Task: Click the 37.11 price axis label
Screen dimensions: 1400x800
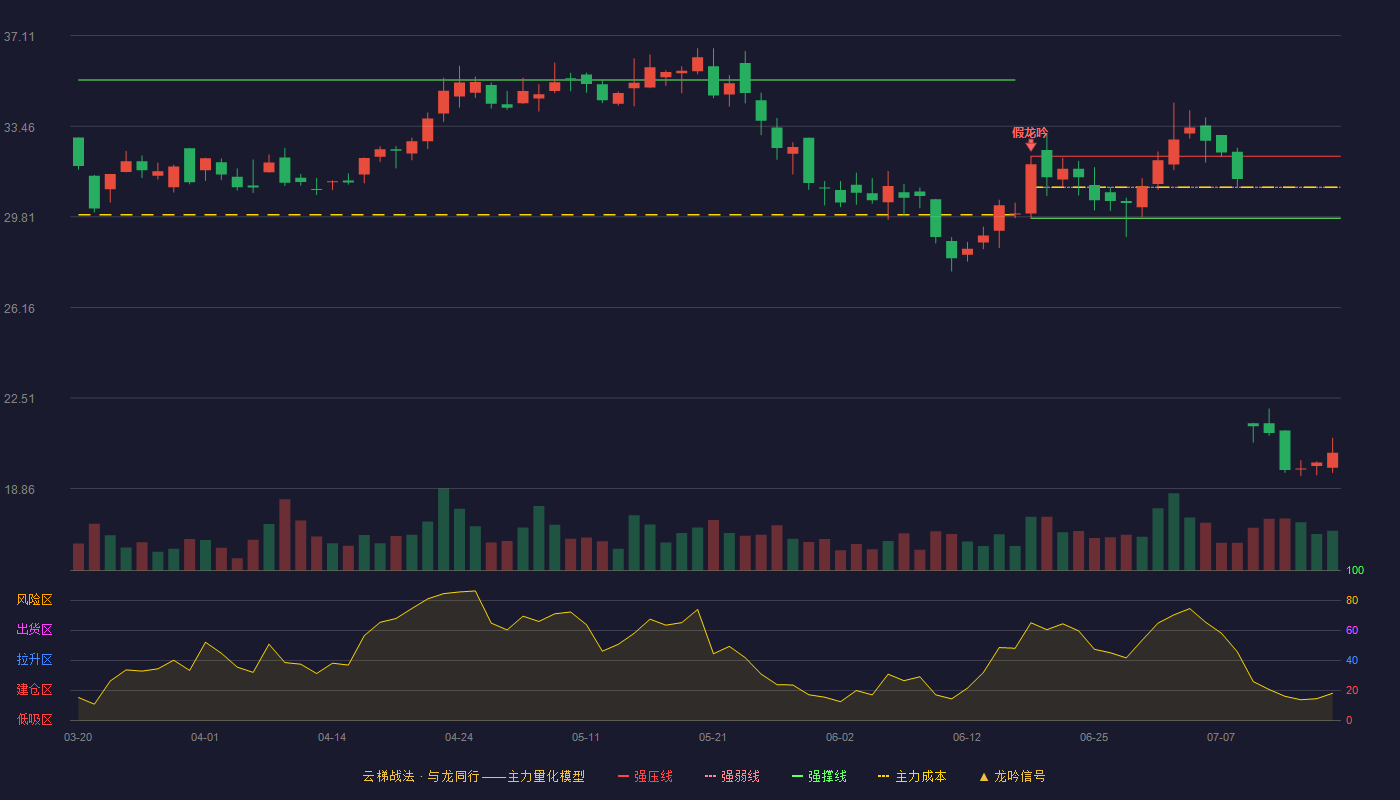Action: tap(19, 37)
